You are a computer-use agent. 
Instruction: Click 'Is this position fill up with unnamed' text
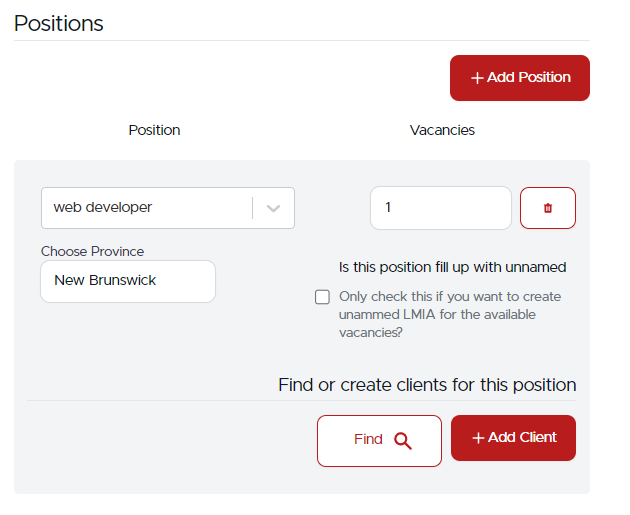pyautogui.click(x=452, y=267)
